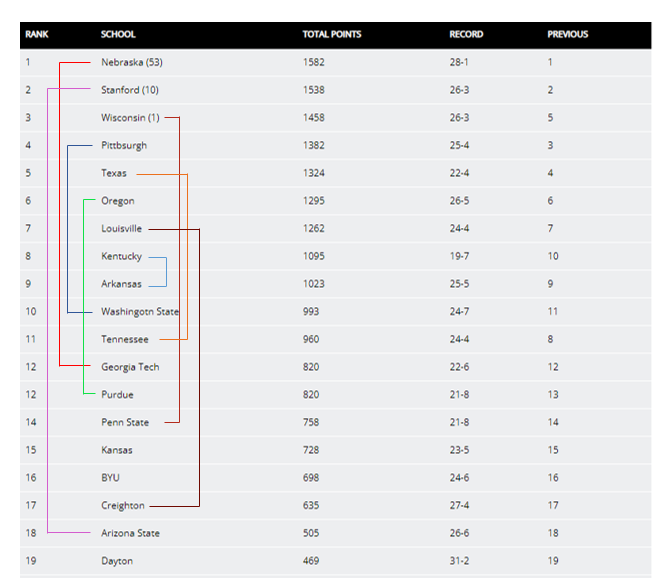
Task: Click the RANK column header
Action: (x=37, y=35)
